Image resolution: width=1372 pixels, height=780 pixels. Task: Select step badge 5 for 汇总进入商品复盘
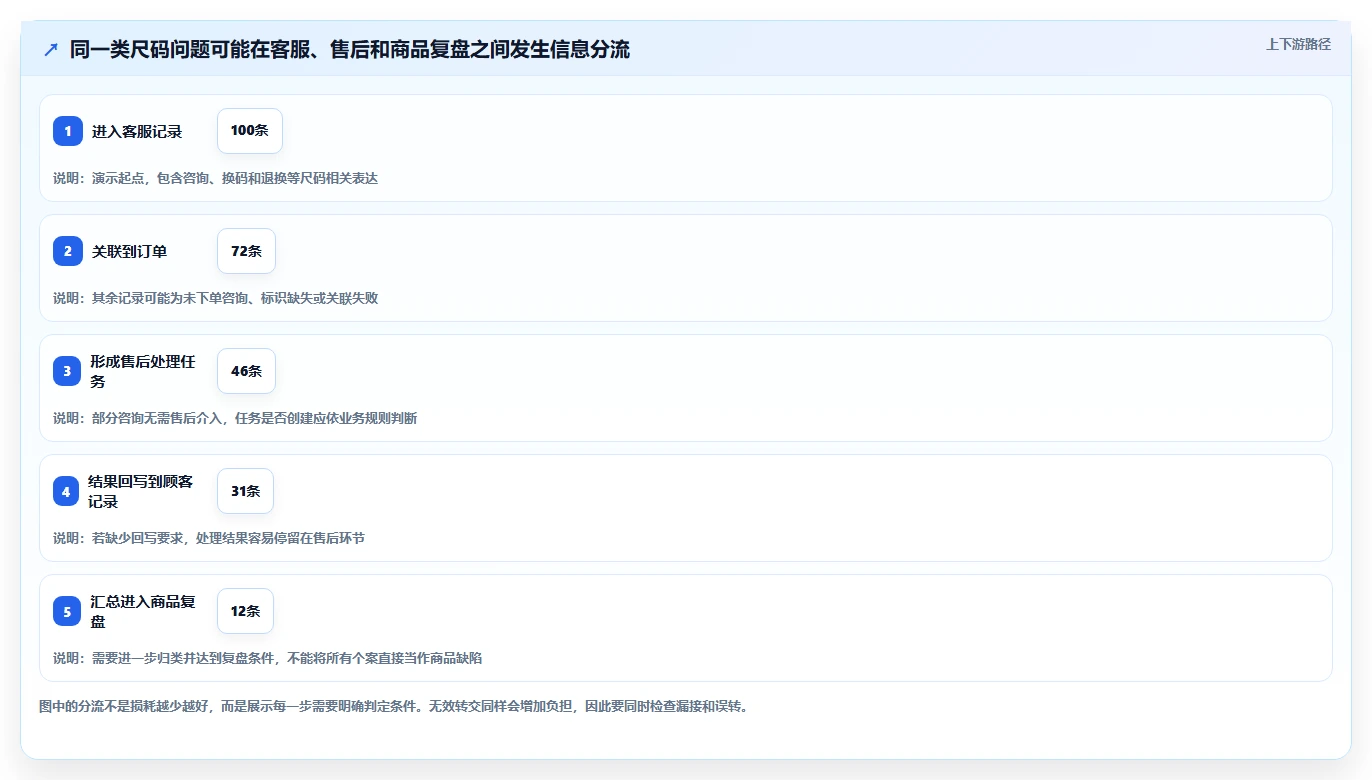pyautogui.click(x=67, y=611)
